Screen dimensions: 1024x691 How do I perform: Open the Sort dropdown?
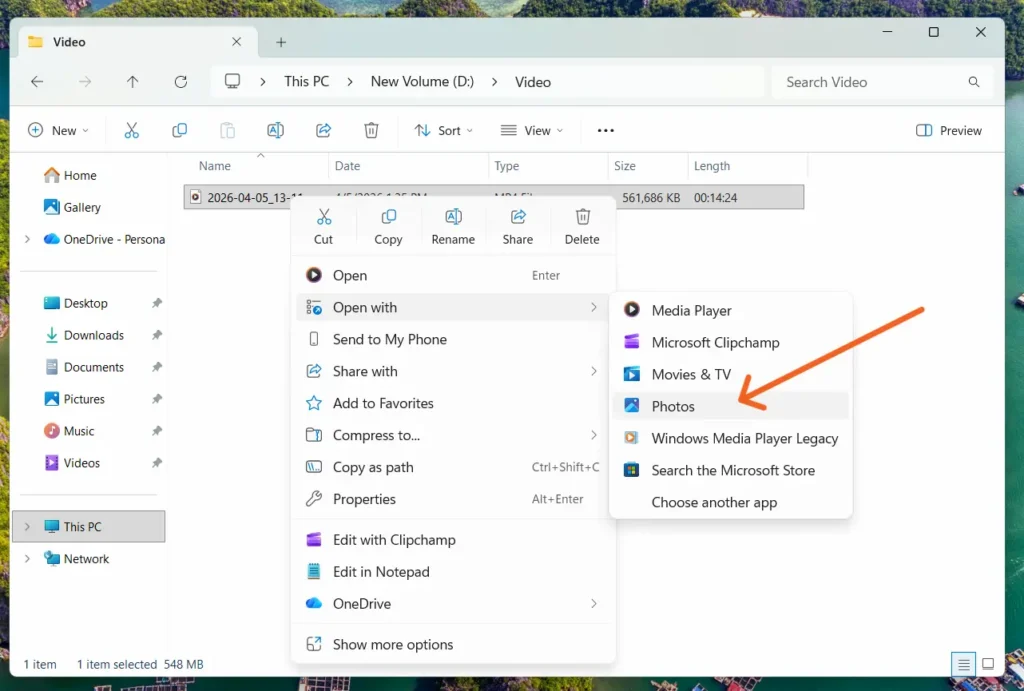(x=443, y=130)
